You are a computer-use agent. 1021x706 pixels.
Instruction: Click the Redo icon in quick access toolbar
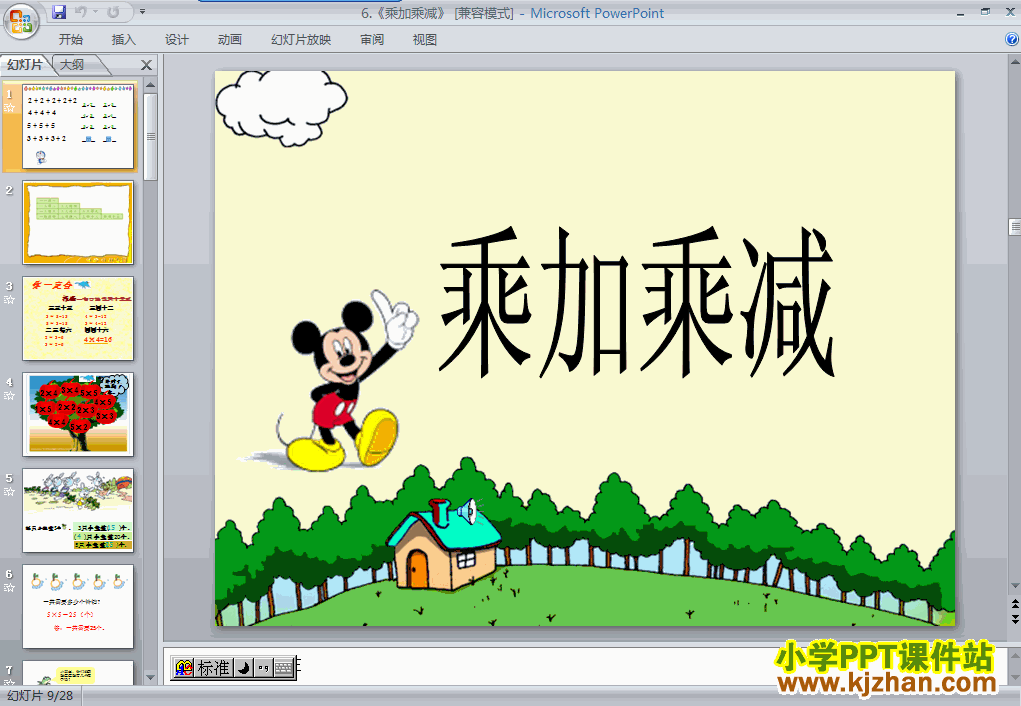pos(113,12)
